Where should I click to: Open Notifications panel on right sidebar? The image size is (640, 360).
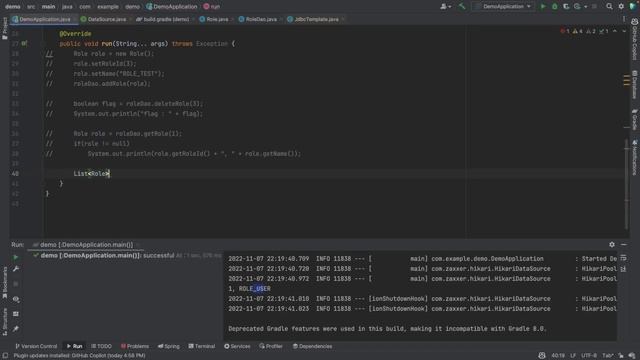635,158
